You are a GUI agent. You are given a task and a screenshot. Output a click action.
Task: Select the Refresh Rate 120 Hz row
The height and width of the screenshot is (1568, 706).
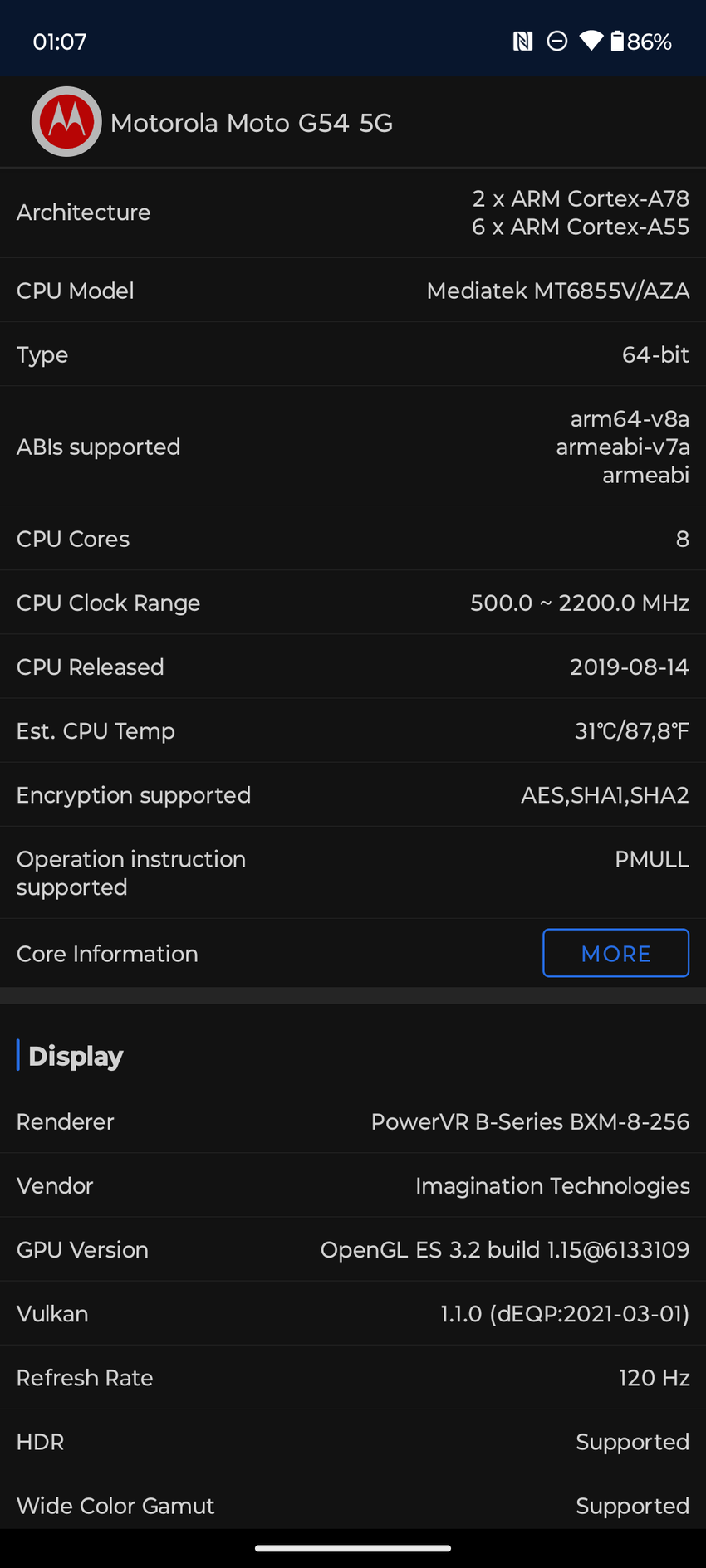[353, 1377]
